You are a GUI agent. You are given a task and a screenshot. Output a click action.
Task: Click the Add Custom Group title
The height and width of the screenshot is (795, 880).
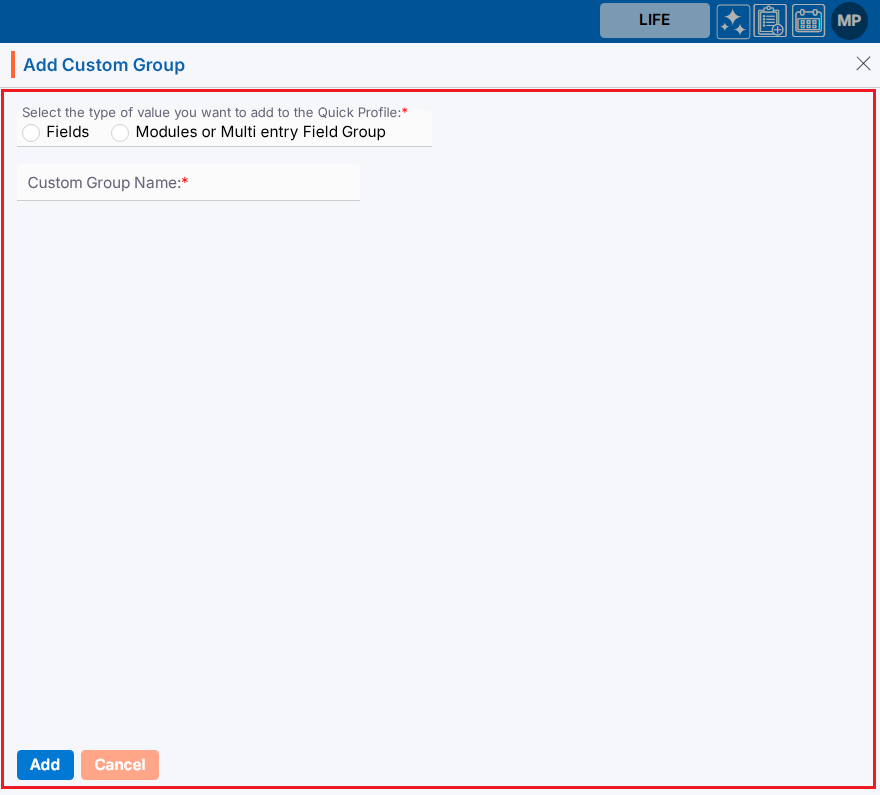point(104,65)
